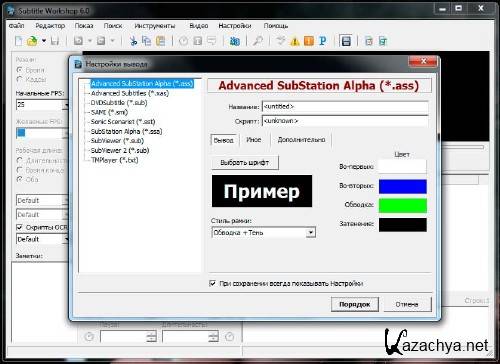This screenshot has height=364, width=500.
Task: Select Sonic Scenarist (*.sst) format
Action: pyautogui.click(x=123, y=122)
